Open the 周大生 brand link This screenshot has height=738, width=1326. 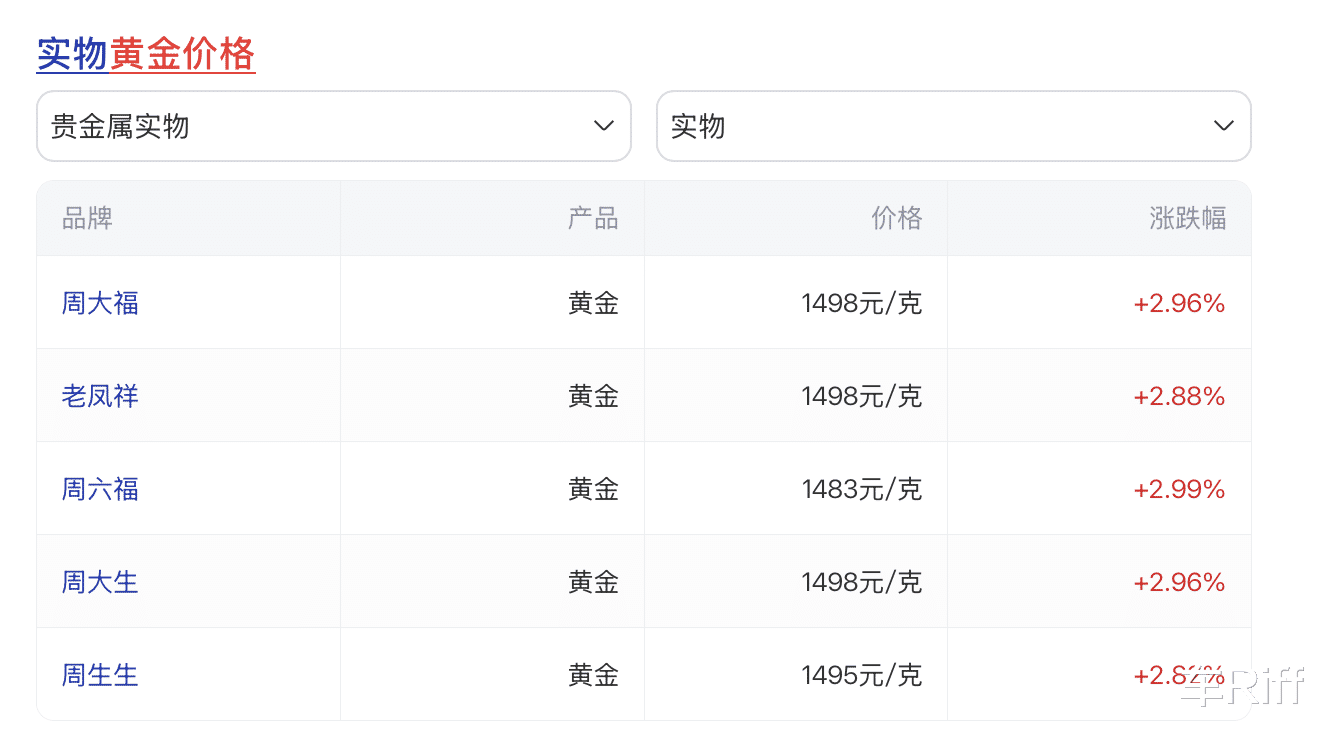[x=100, y=582]
